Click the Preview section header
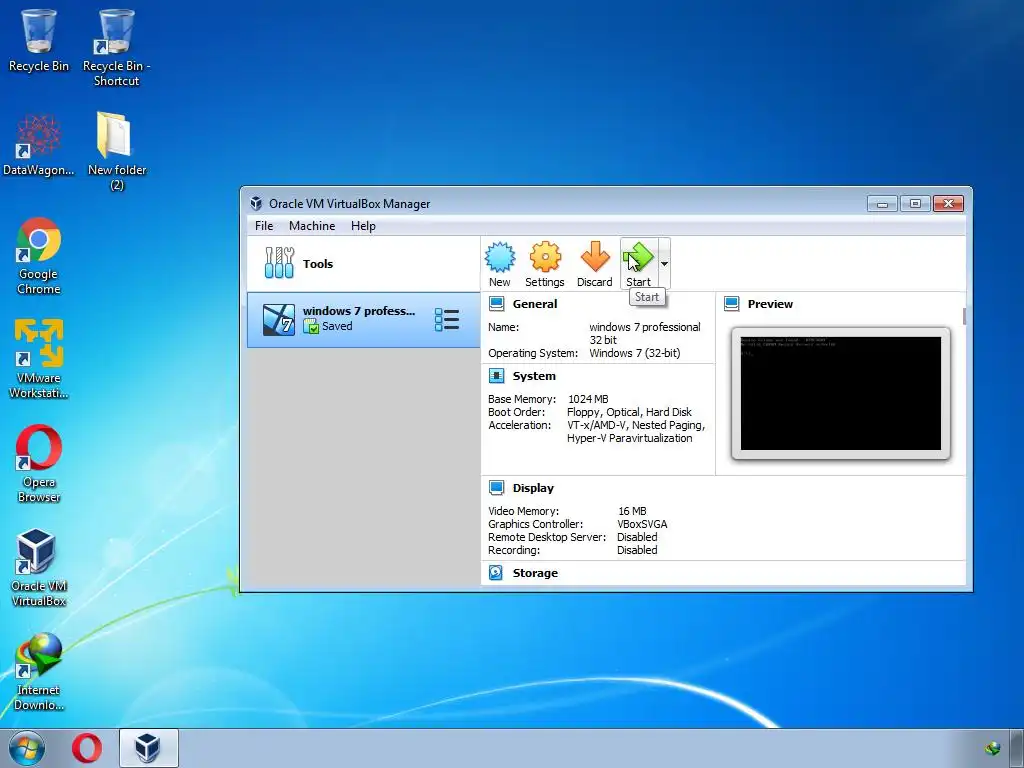 (x=770, y=304)
